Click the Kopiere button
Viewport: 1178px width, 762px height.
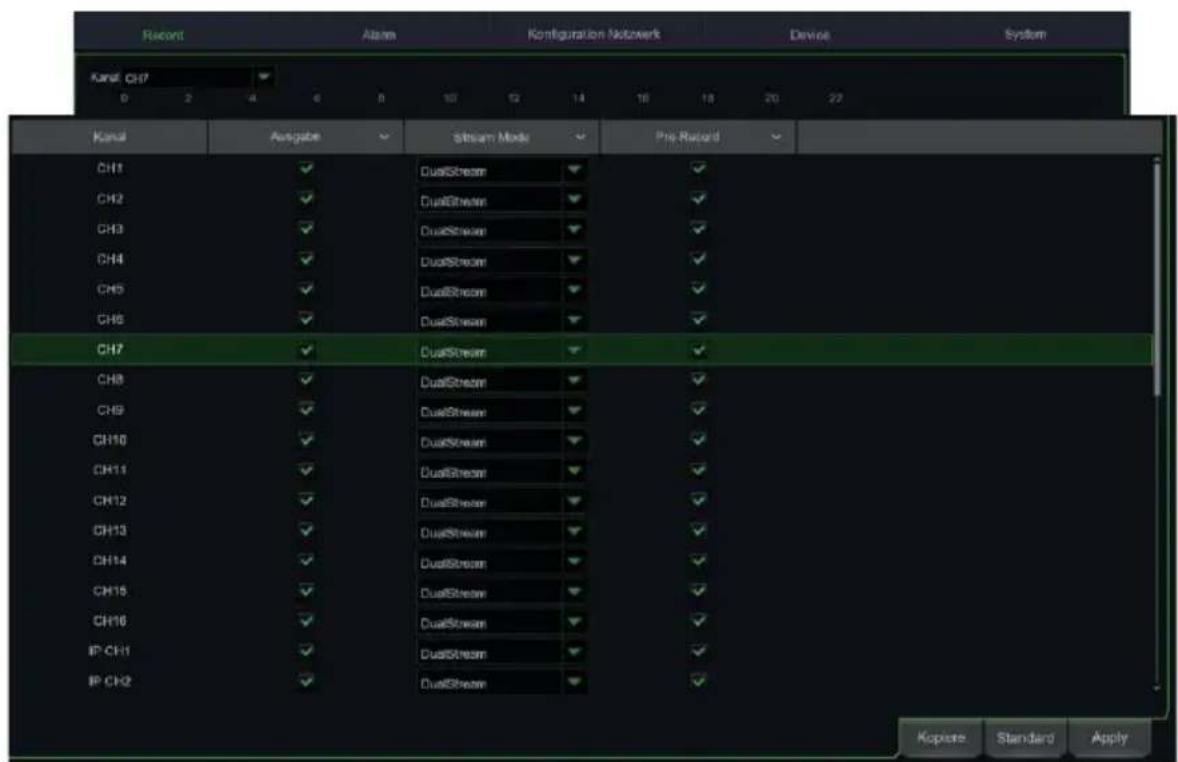tap(940, 738)
